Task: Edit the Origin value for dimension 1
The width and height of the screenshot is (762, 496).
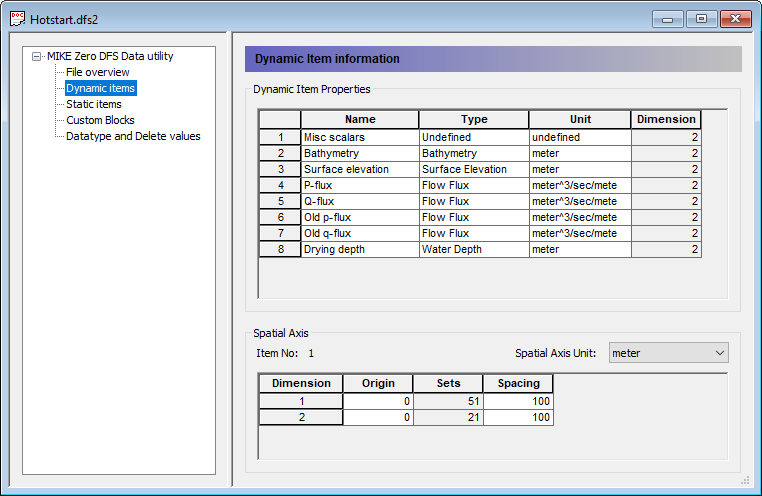Action: click(378, 401)
